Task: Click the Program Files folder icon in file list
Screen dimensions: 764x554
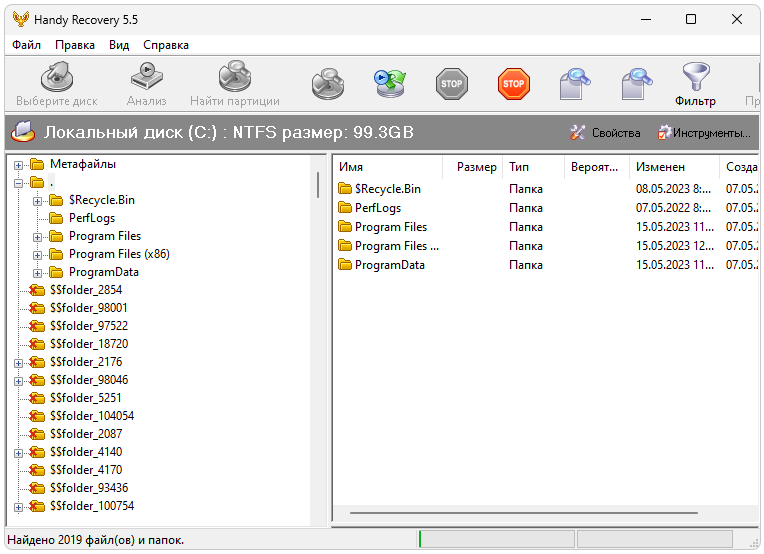Action: click(x=345, y=227)
